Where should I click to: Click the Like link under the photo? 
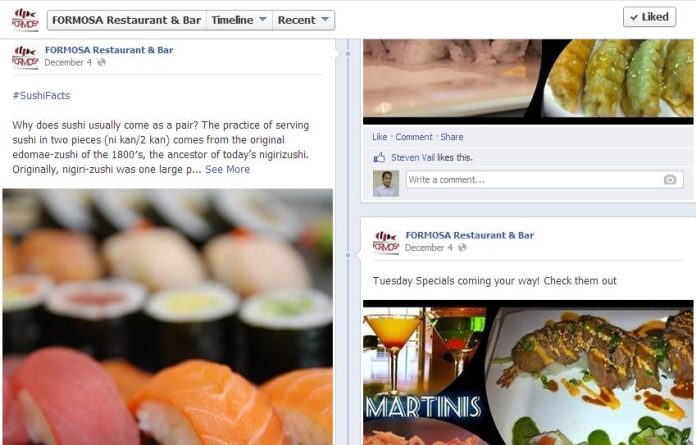point(380,137)
